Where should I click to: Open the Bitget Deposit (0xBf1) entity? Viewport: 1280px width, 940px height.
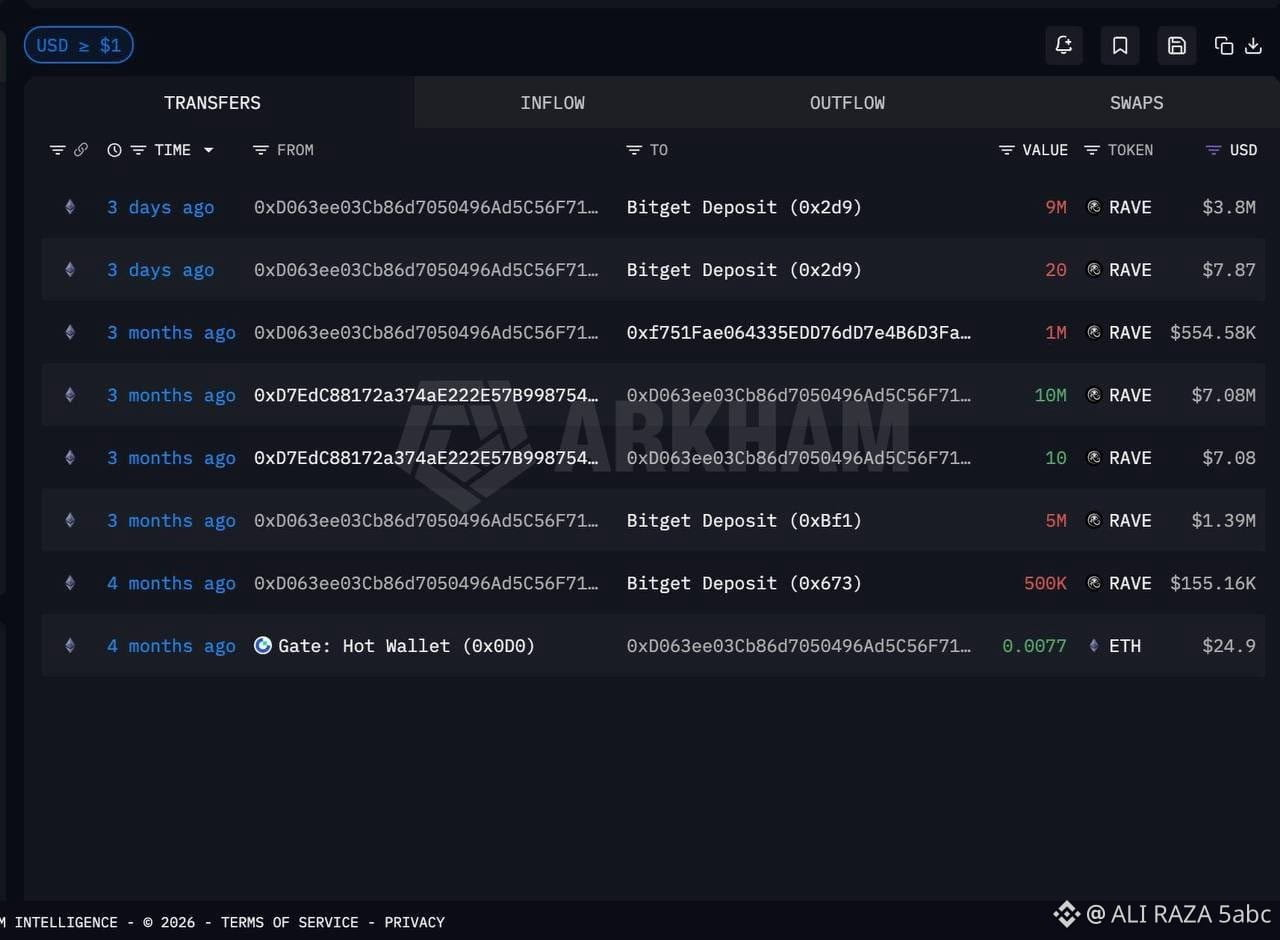click(744, 521)
